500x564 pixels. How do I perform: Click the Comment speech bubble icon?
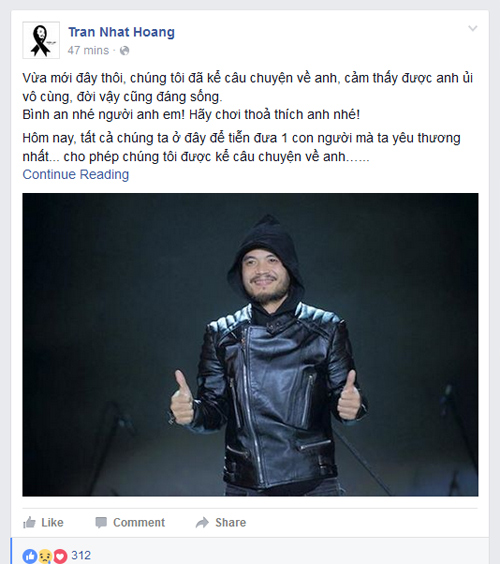(x=101, y=522)
